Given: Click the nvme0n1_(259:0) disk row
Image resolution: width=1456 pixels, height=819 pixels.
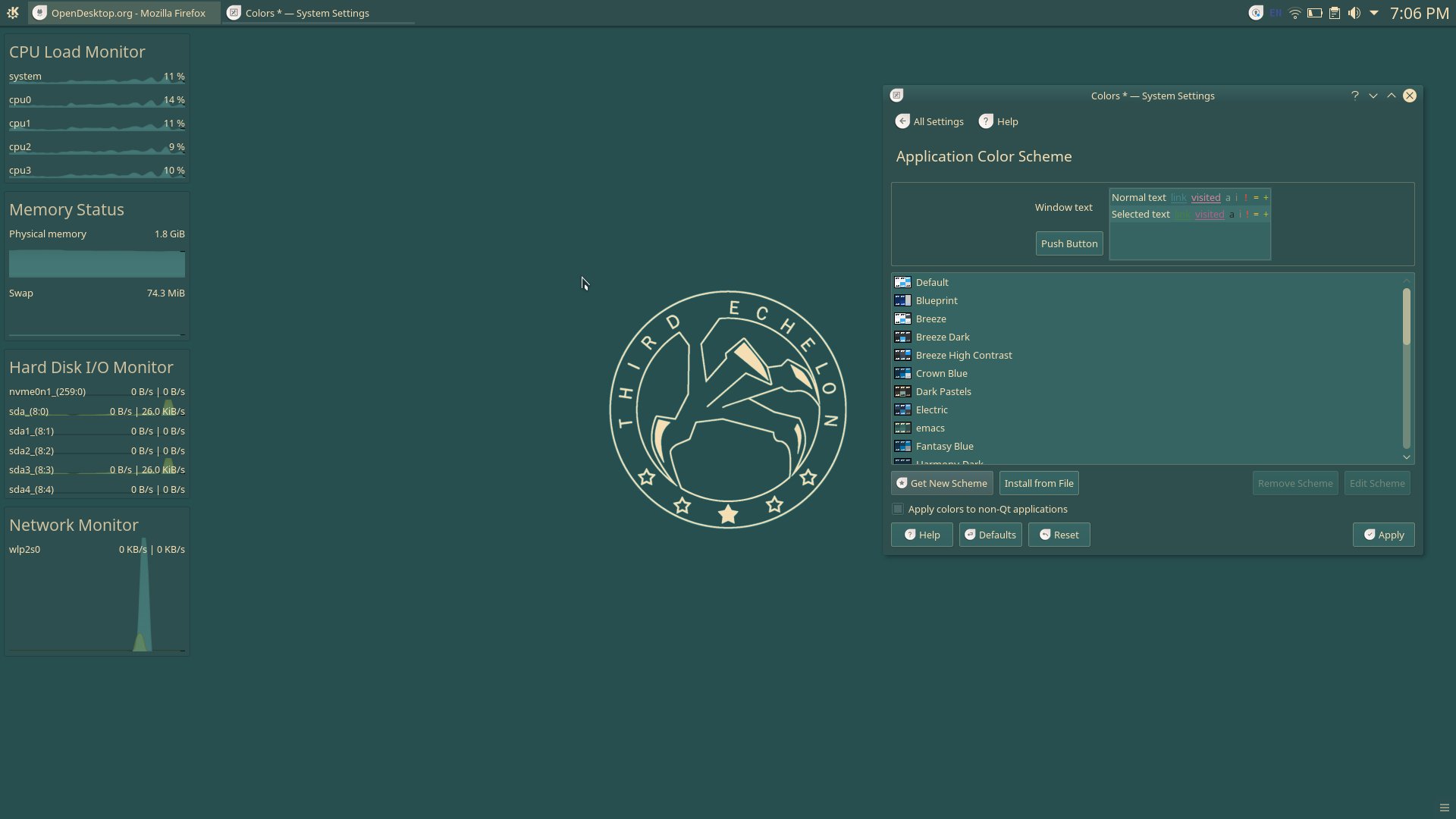Looking at the screenshot, I should 97,392.
